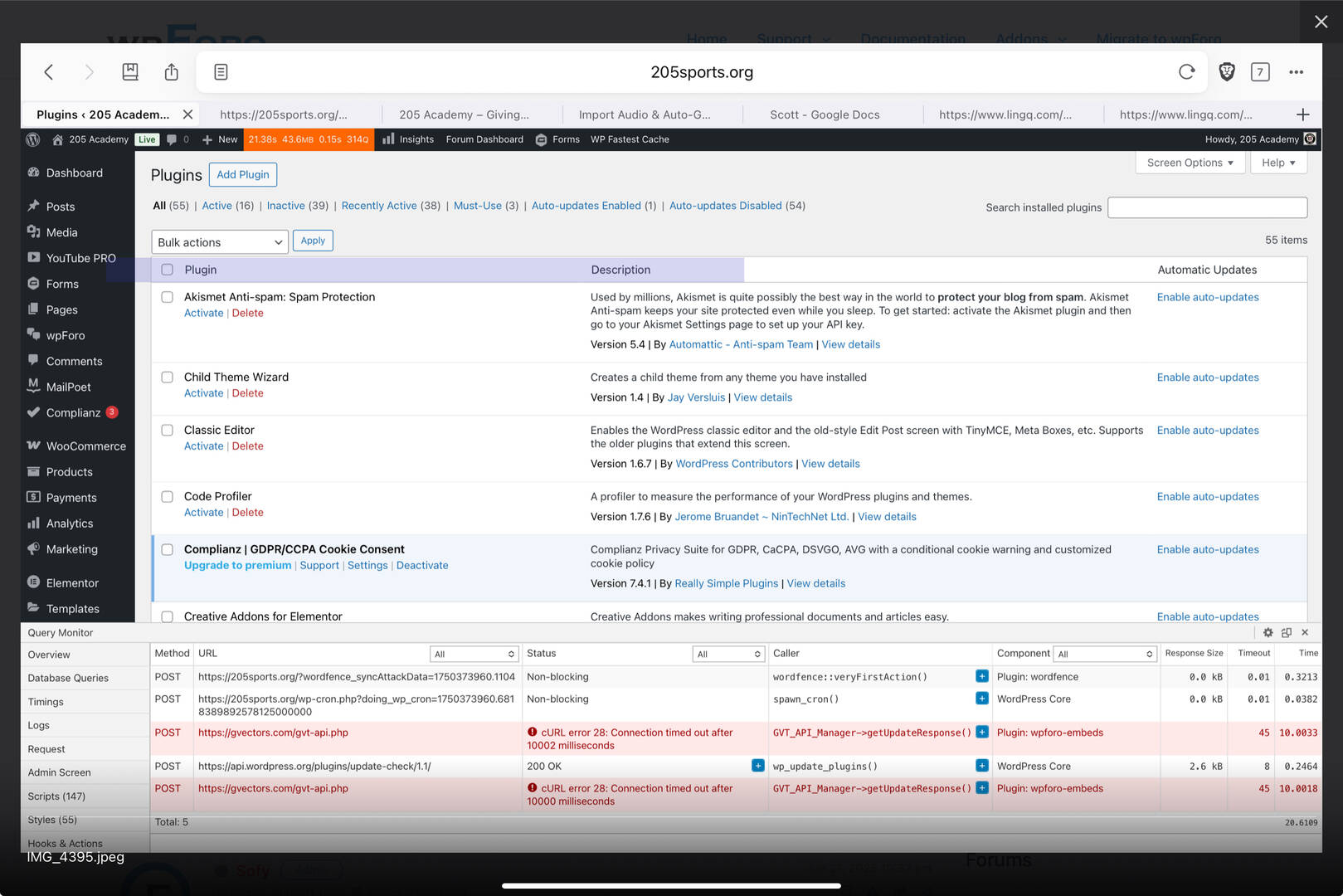Open Forms in the admin bar
The height and width of the screenshot is (896, 1343).
click(557, 139)
